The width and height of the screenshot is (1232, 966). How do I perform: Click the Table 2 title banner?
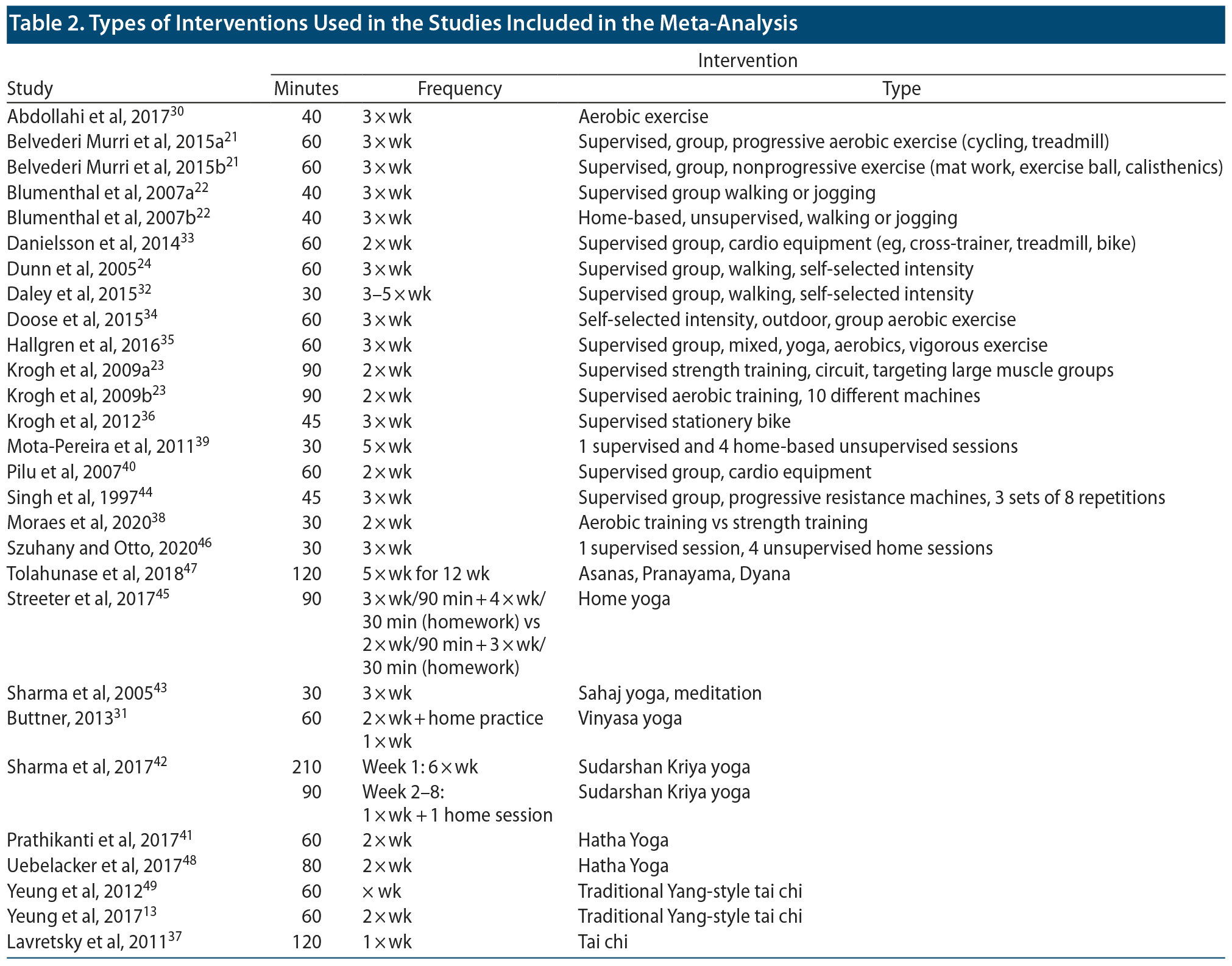[x=402, y=23]
